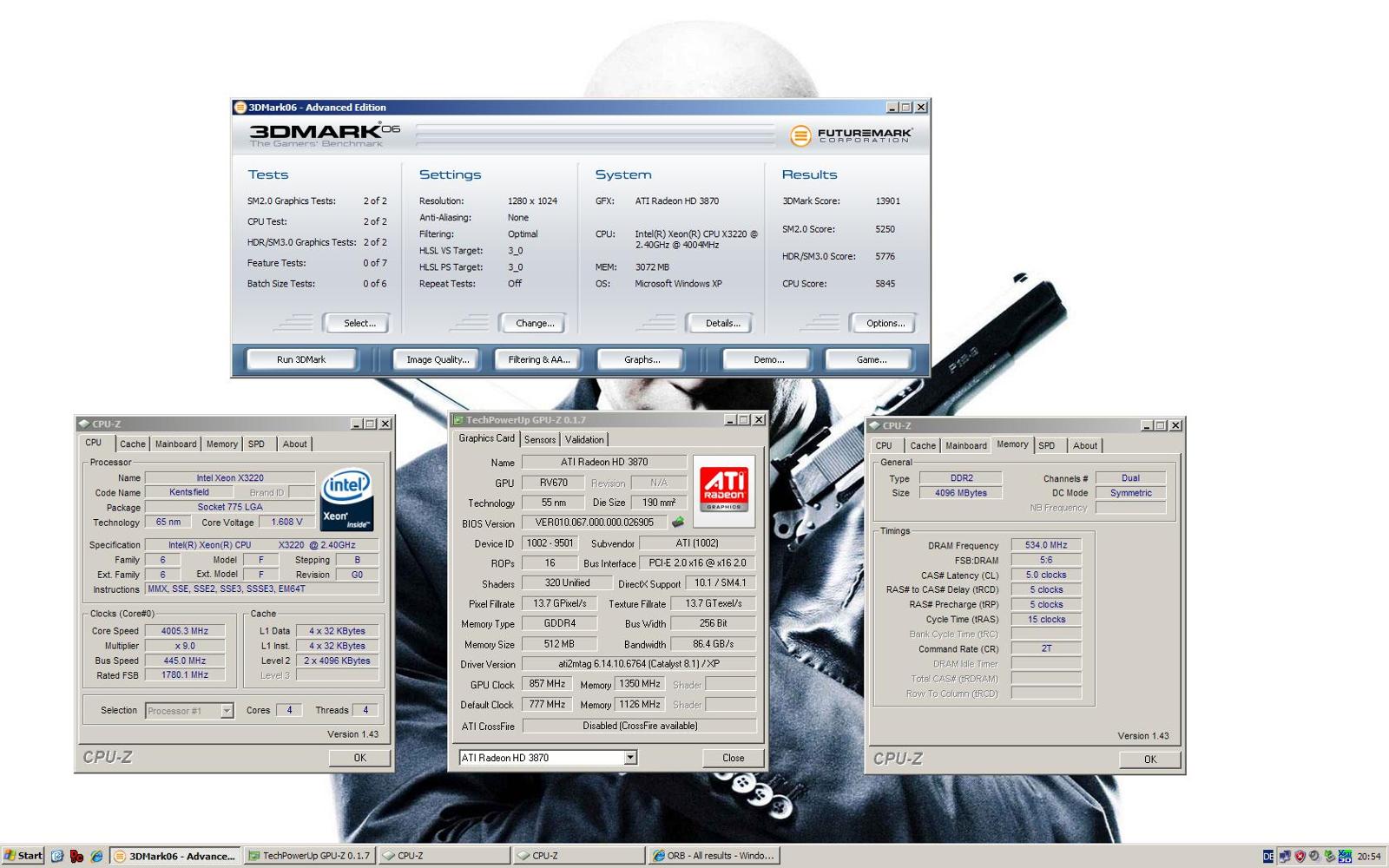
Task: Open the red security shield tray icon
Action: tap(1300, 857)
